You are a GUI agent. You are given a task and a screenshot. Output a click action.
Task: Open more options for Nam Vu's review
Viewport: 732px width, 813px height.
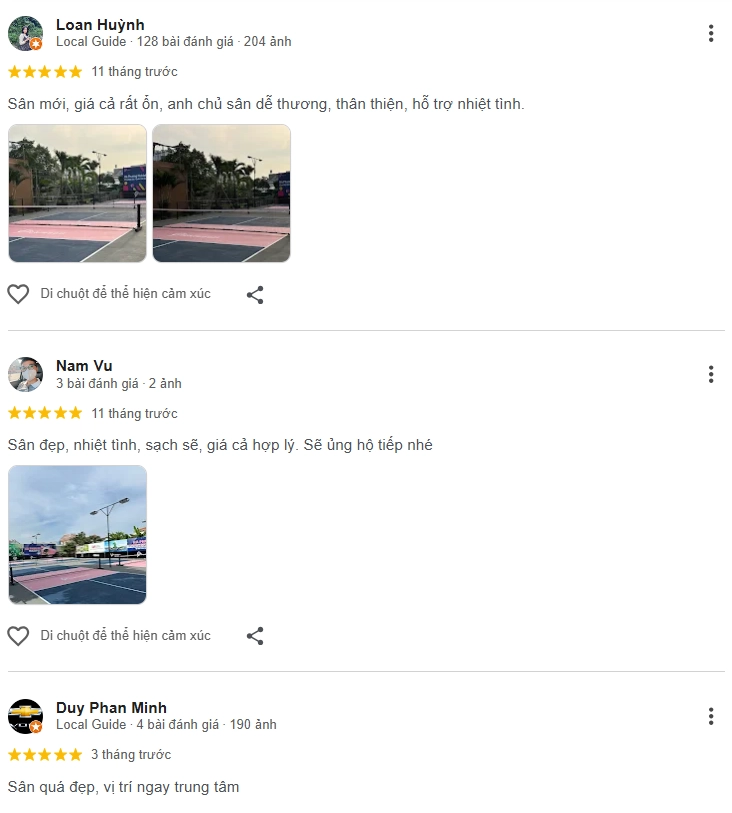coord(711,374)
